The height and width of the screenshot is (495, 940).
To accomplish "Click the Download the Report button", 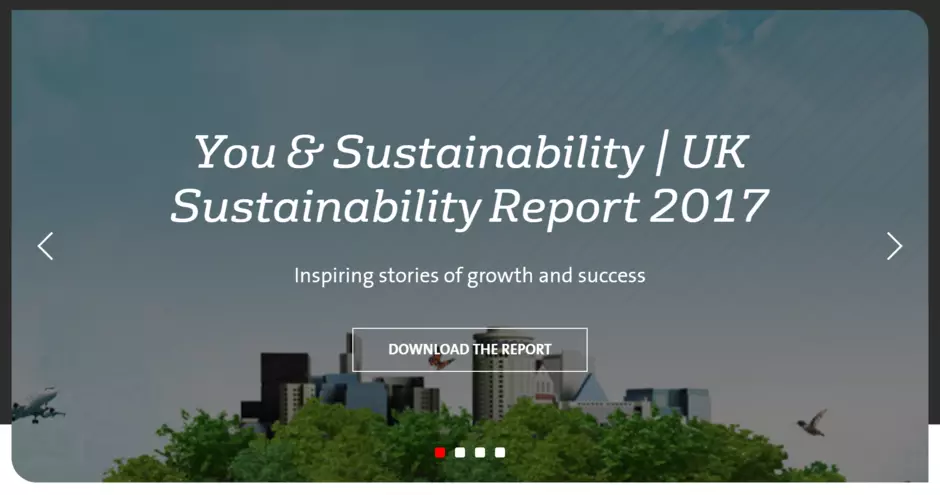I will click(x=469, y=349).
